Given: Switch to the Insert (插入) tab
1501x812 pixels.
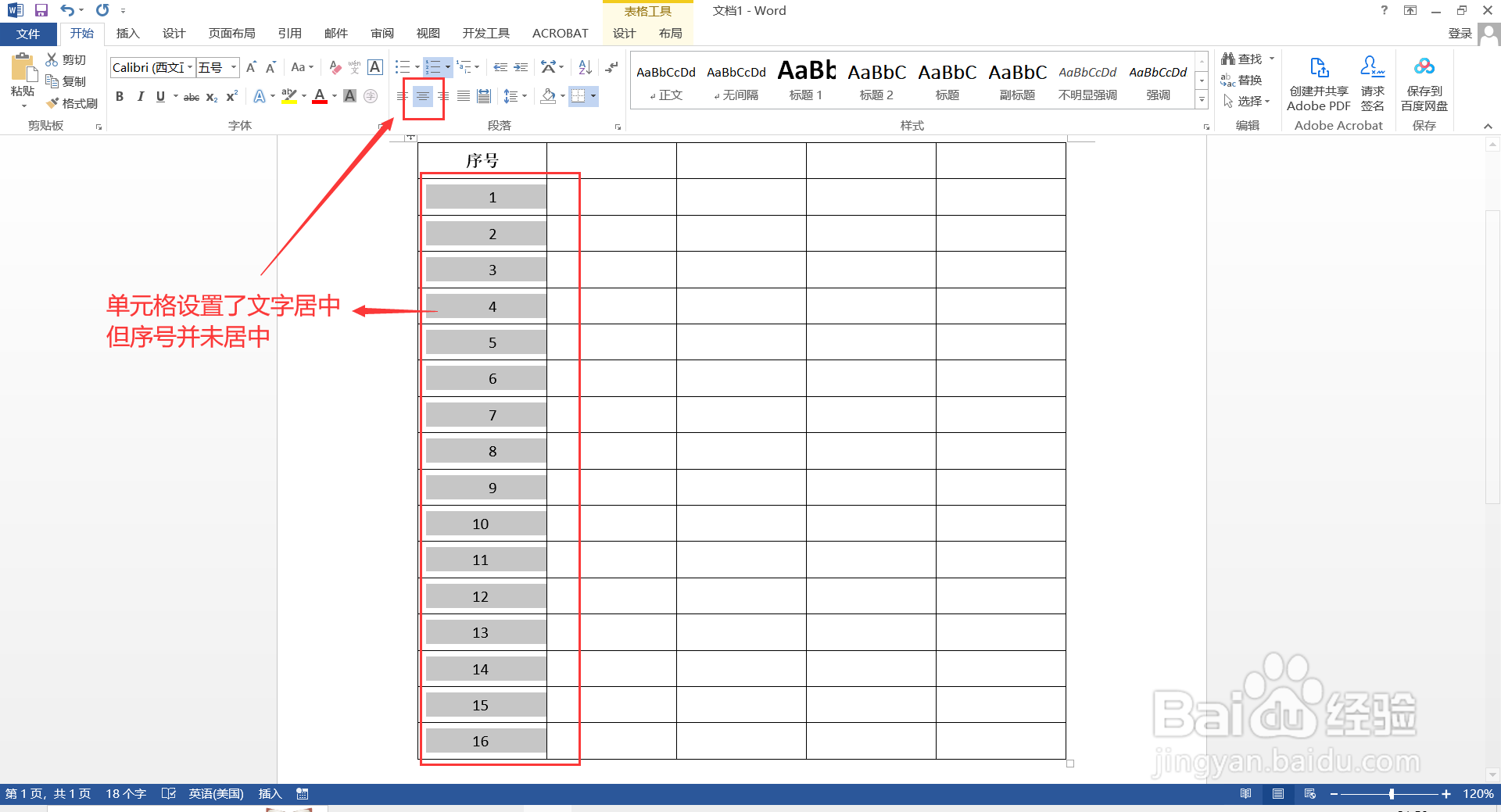Looking at the screenshot, I should click(127, 34).
